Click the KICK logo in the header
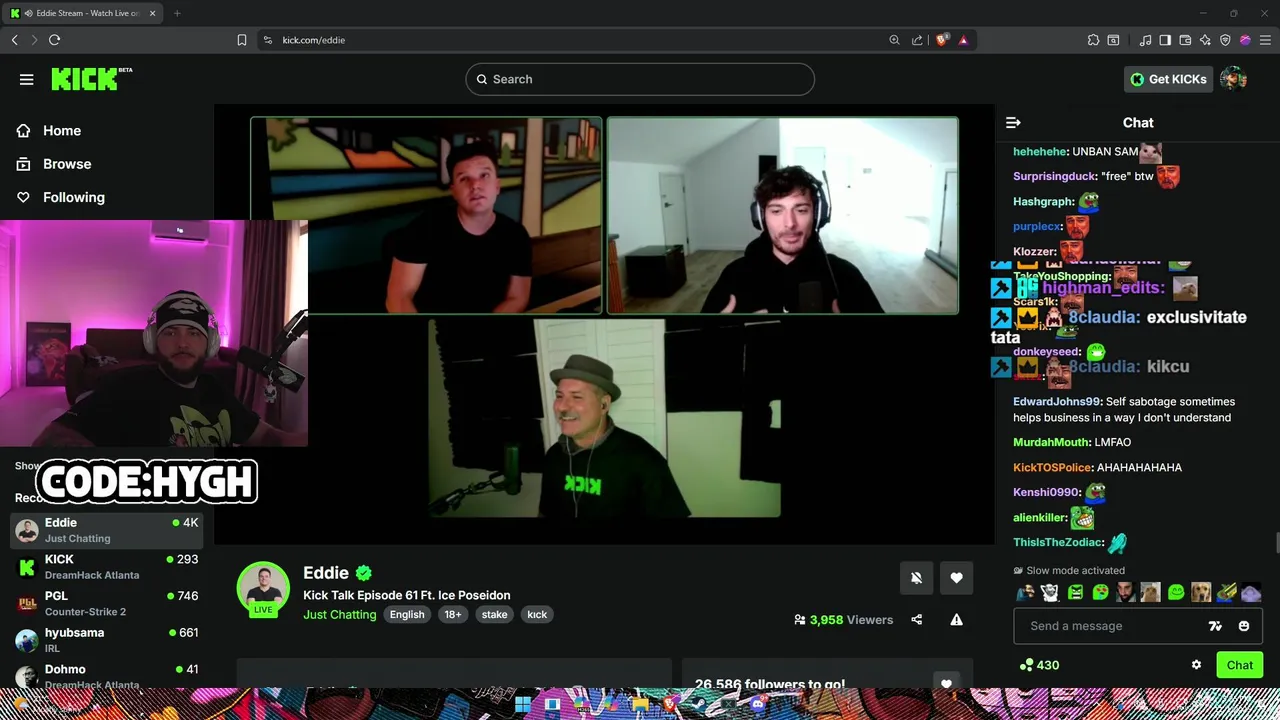 (x=91, y=79)
